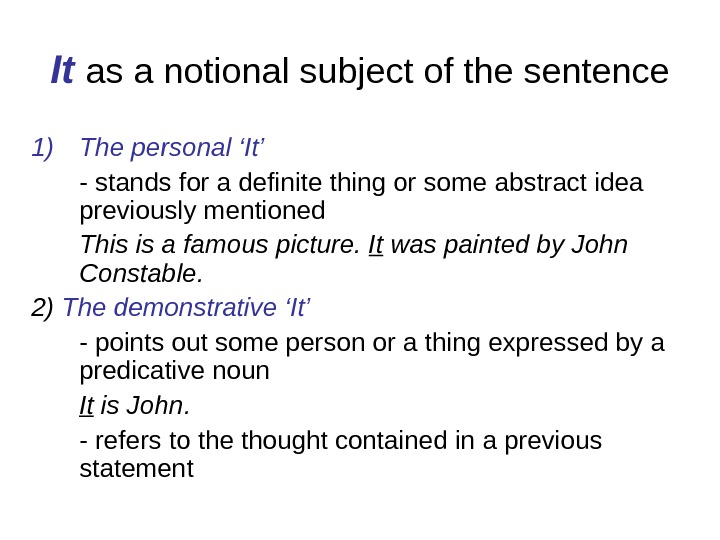Image resolution: width=720 pixels, height=540 pixels.
Task: Select the heading 'The personal It'
Action: [171, 149]
